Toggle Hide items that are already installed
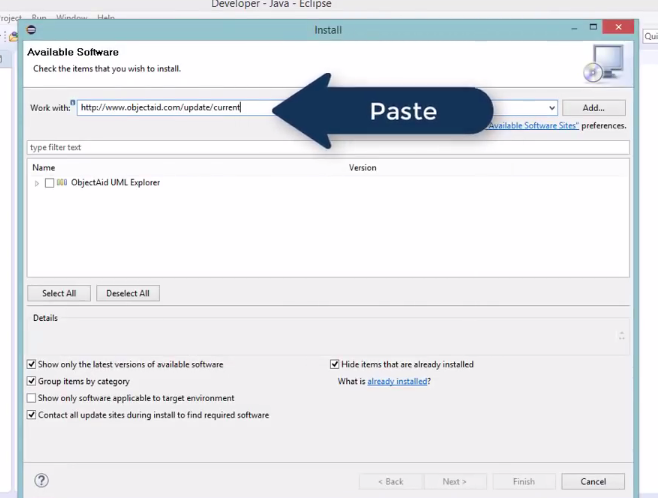Viewport: 658px width, 498px height. [x=334, y=364]
